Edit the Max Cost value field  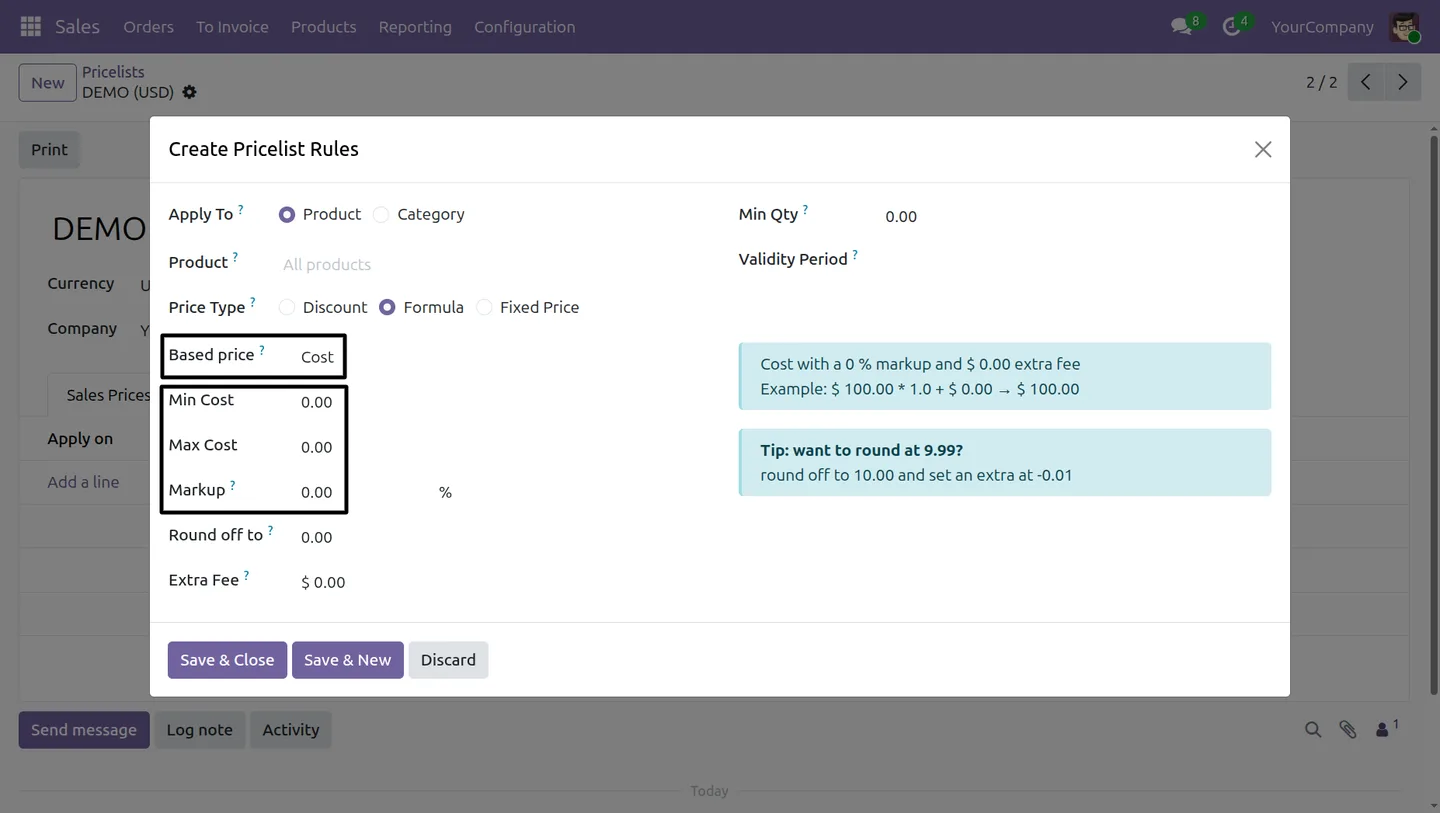coord(317,447)
